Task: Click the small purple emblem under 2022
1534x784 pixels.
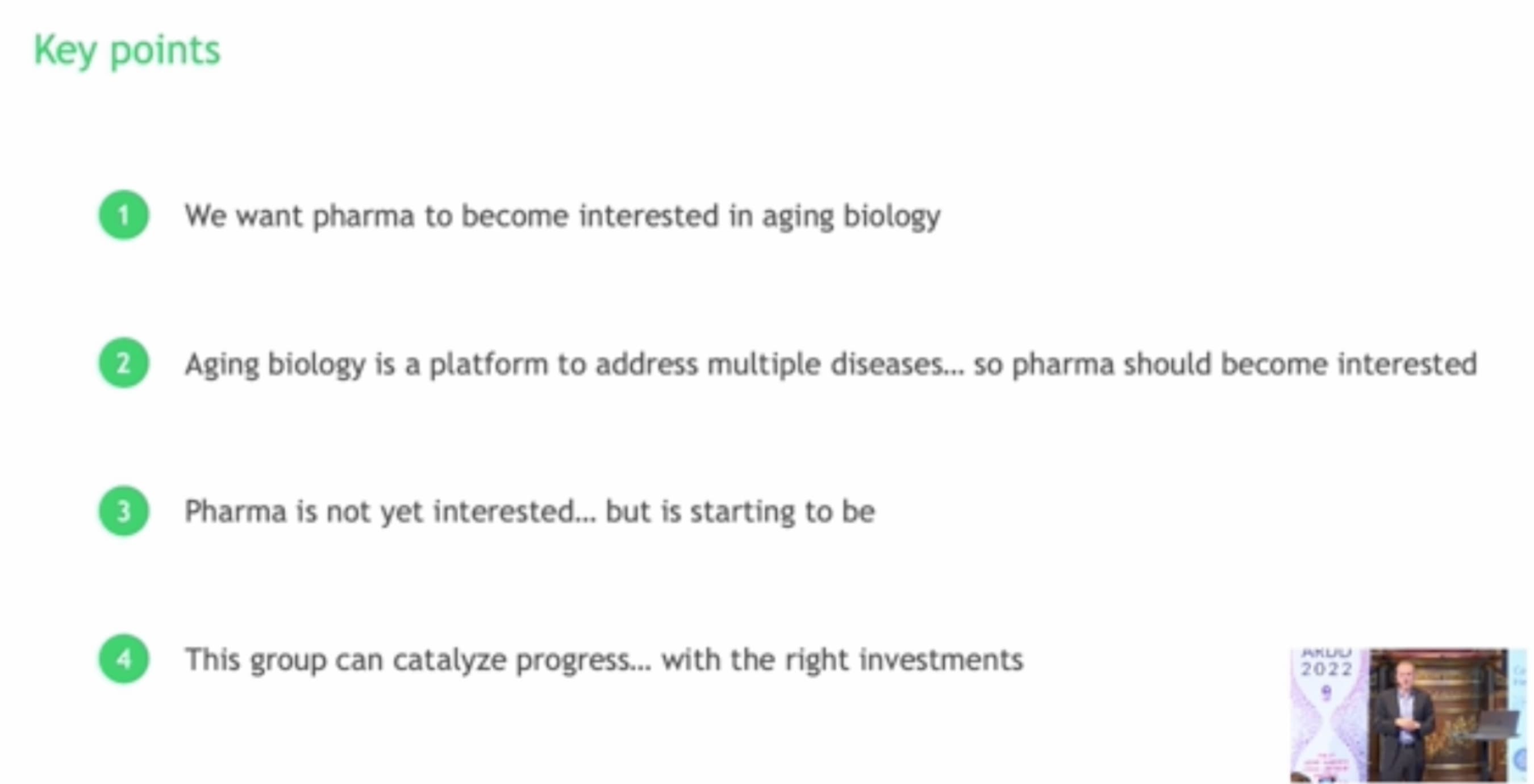Action: [1326, 693]
